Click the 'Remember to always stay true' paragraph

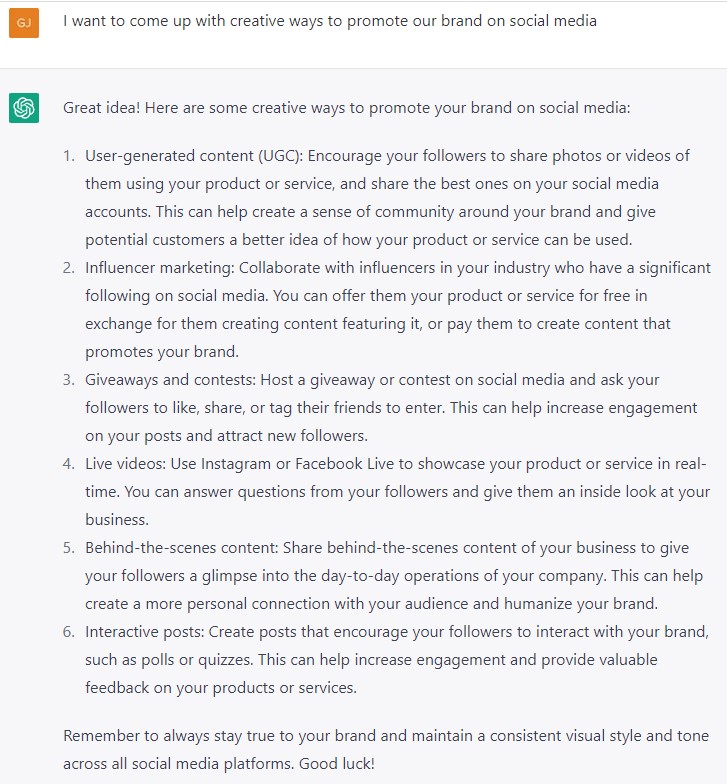pos(386,750)
